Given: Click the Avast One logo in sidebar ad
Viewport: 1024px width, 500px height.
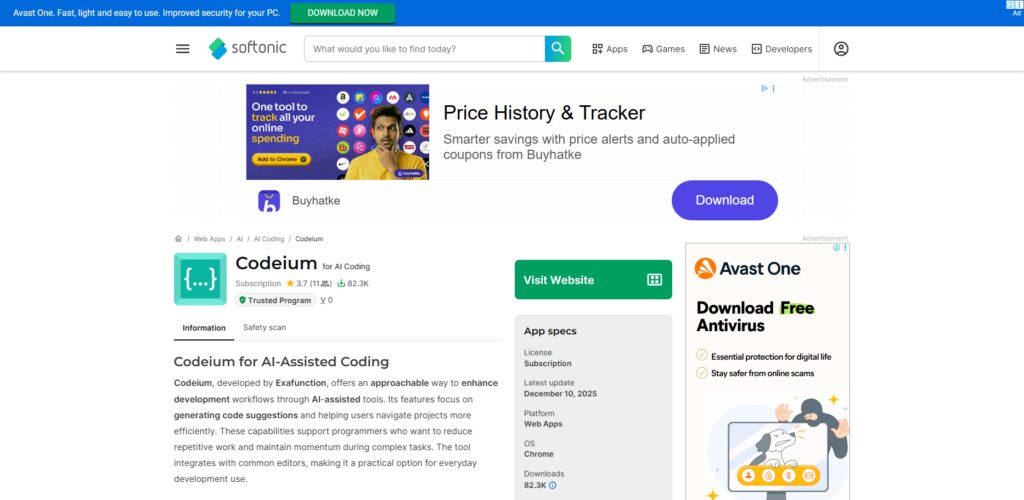Looking at the screenshot, I should point(747,268).
